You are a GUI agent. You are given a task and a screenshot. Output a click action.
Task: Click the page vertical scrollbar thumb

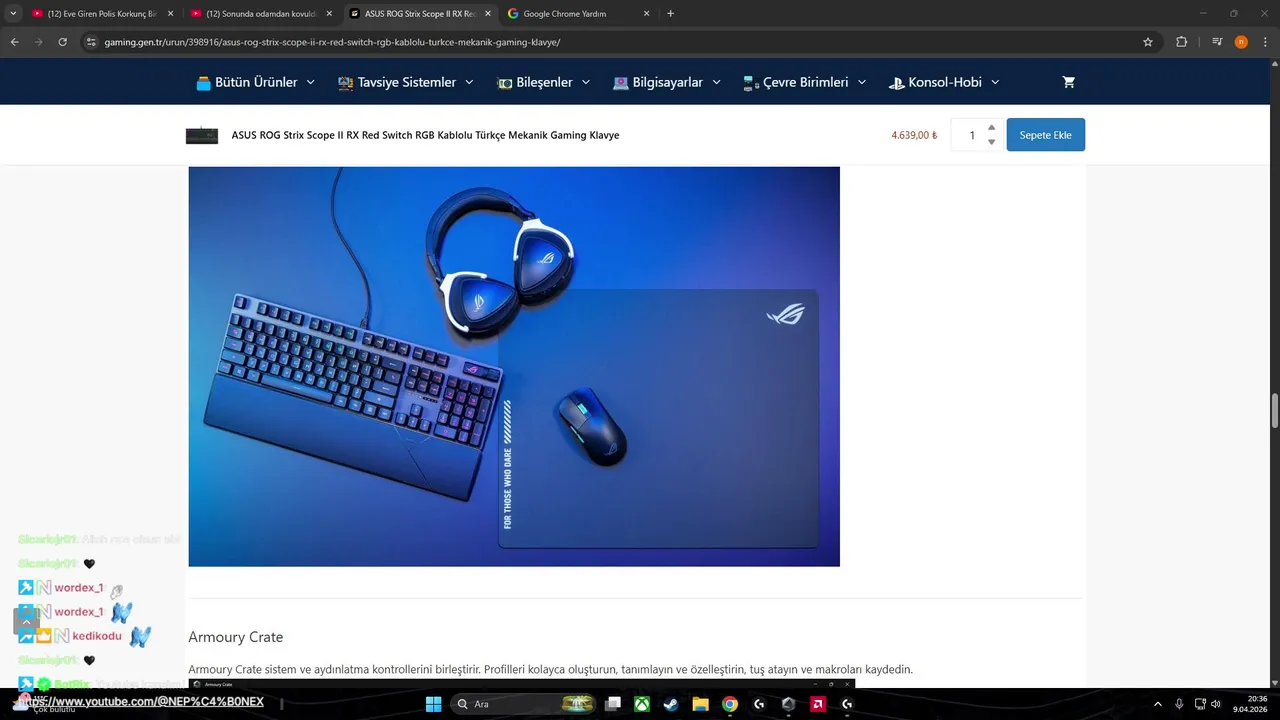click(1274, 411)
